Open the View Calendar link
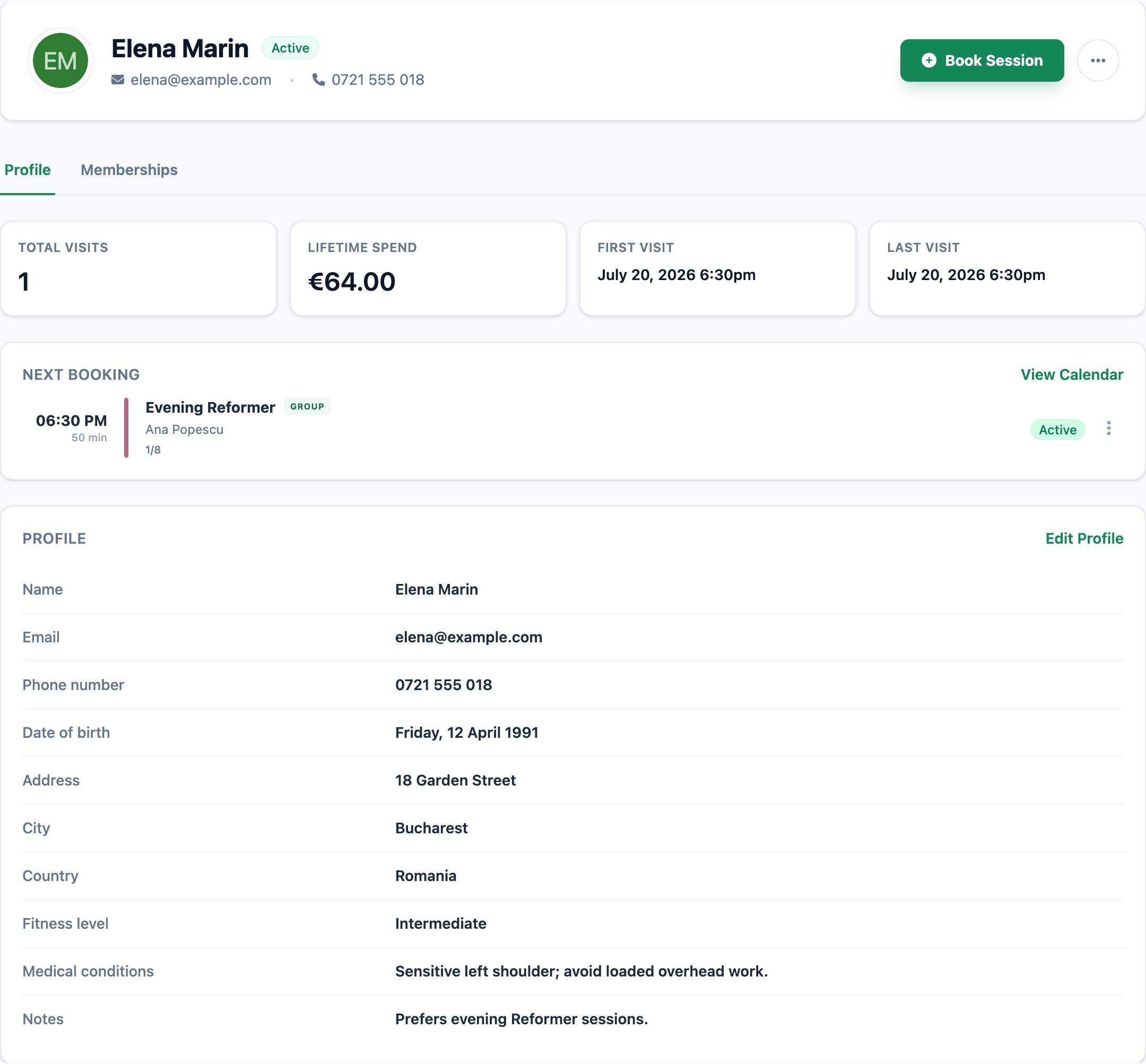The image size is (1146, 1064). pyautogui.click(x=1072, y=375)
